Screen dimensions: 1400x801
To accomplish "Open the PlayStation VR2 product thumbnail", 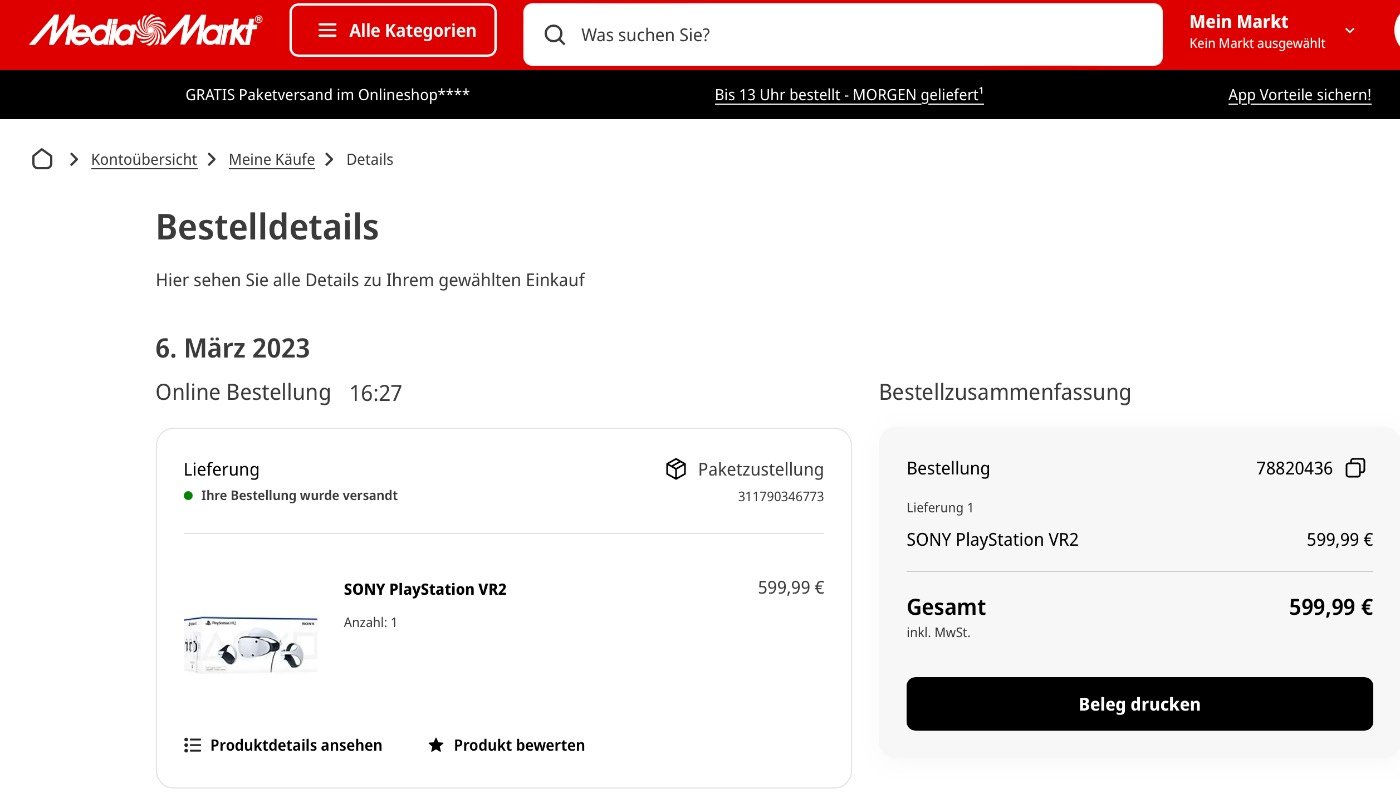I will click(x=251, y=644).
